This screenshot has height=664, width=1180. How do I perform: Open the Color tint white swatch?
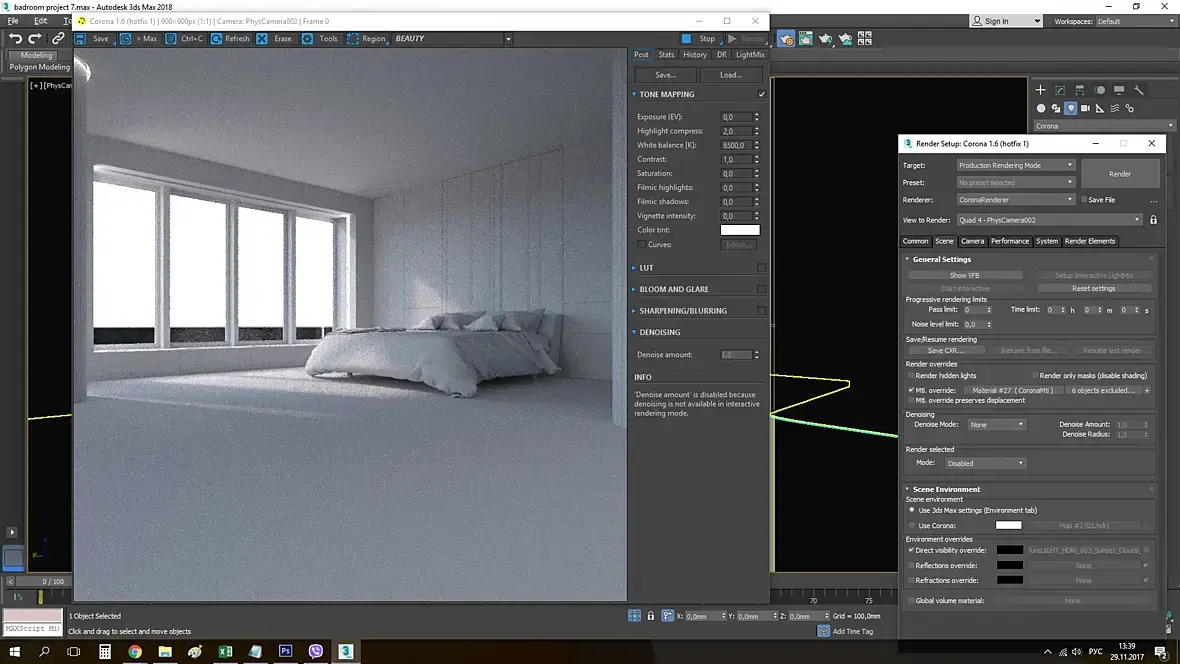pos(740,230)
